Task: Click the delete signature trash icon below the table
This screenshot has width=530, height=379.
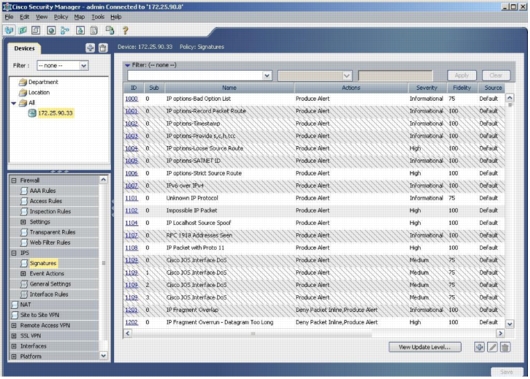Action: 505,347
